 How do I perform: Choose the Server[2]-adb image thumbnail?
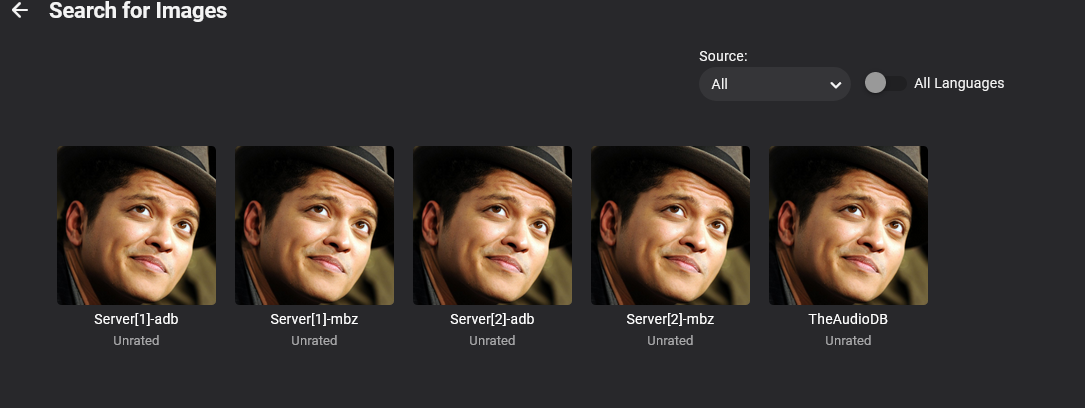[x=492, y=225]
